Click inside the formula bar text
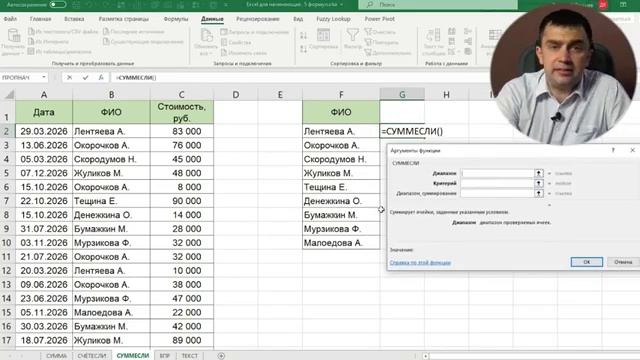The height and width of the screenshot is (360, 640). (x=136, y=78)
